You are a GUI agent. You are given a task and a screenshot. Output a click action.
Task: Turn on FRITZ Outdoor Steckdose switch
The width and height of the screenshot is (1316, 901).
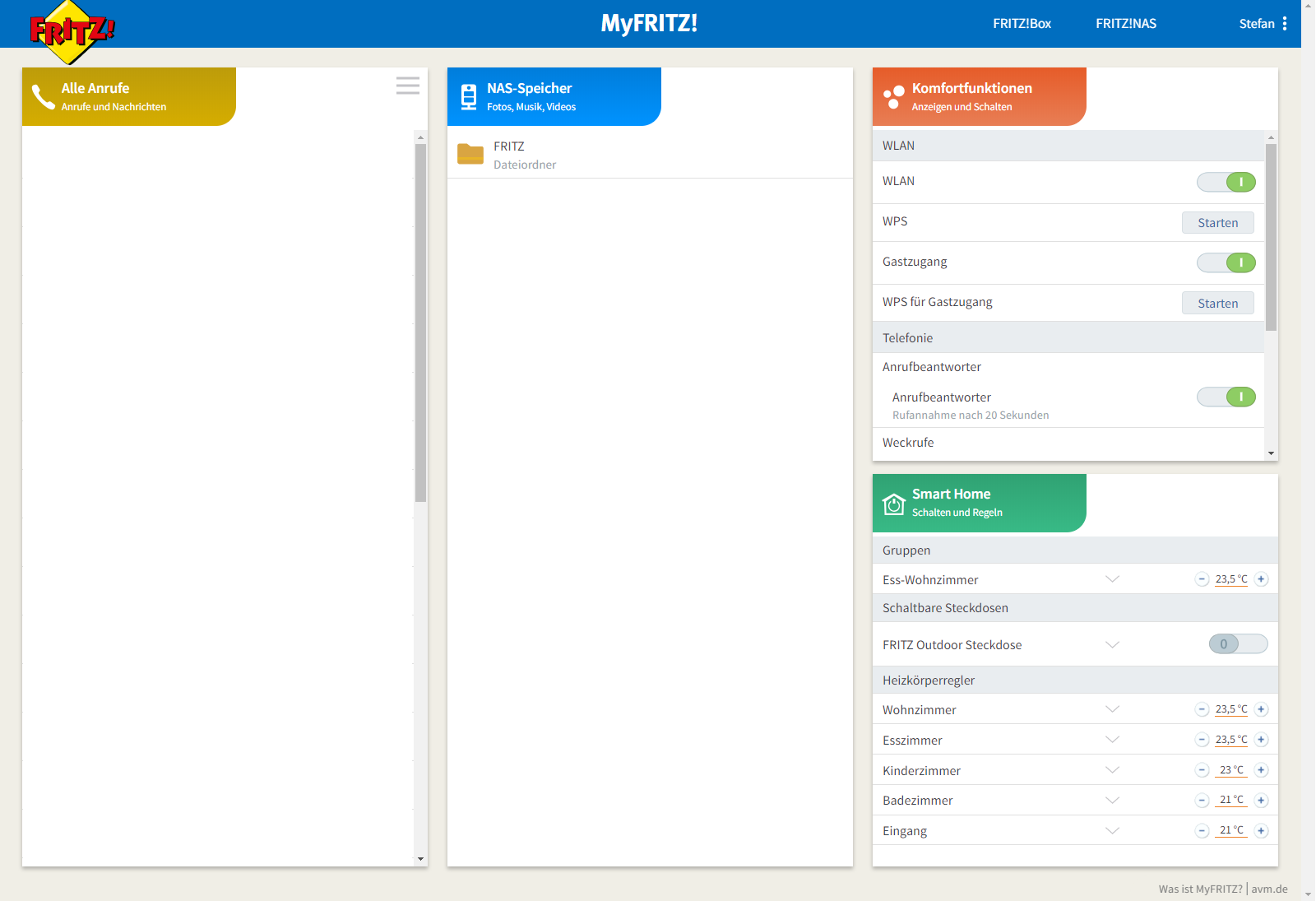[x=1239, y=644]
